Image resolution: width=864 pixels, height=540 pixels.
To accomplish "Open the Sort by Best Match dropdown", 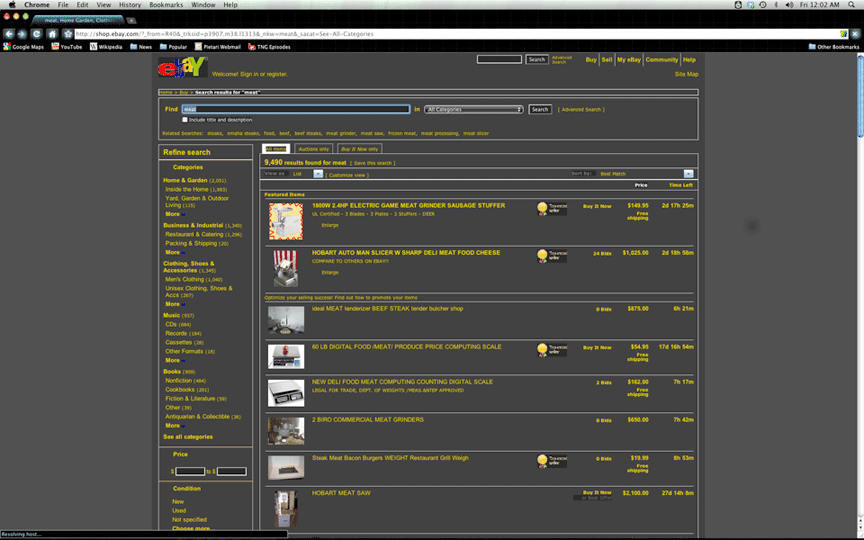I will [x=688, y=174].
